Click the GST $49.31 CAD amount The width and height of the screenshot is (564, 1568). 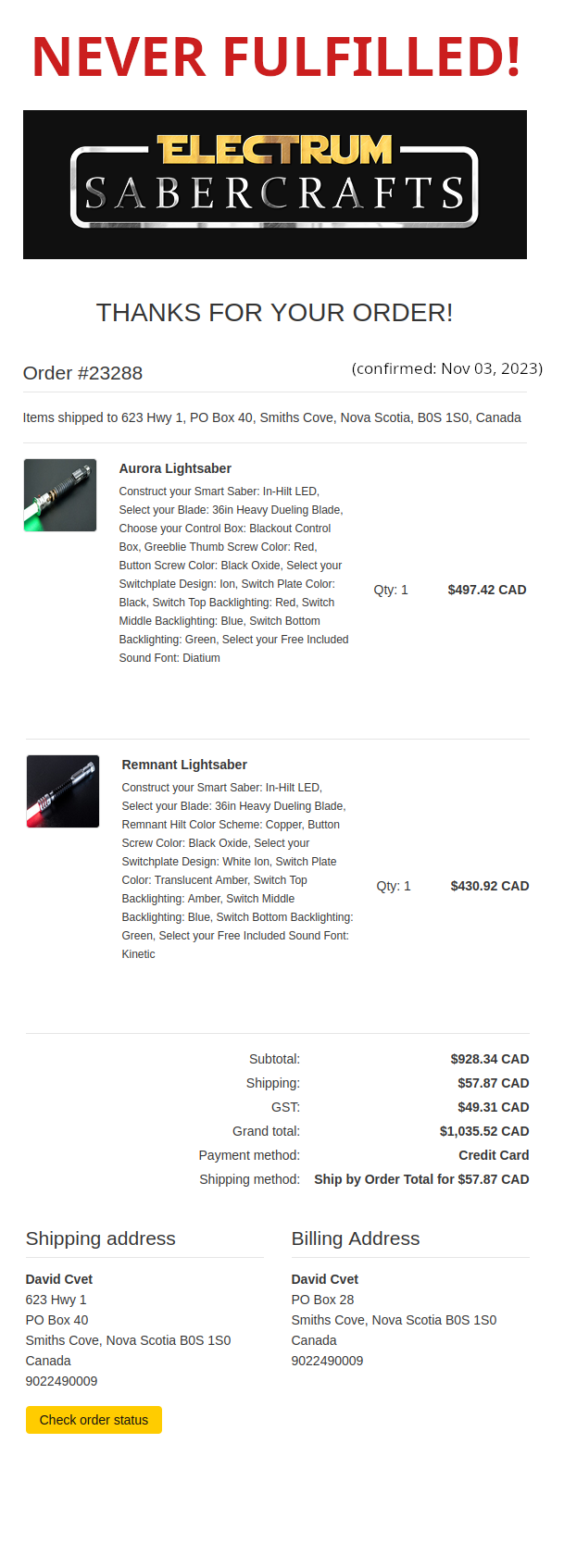pyautogui.click(x=493, y=1107)
